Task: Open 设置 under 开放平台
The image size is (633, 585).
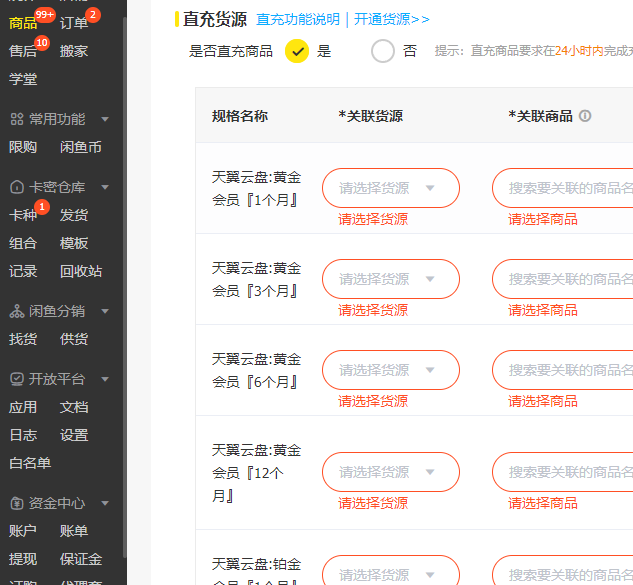Action: (74, 435)
